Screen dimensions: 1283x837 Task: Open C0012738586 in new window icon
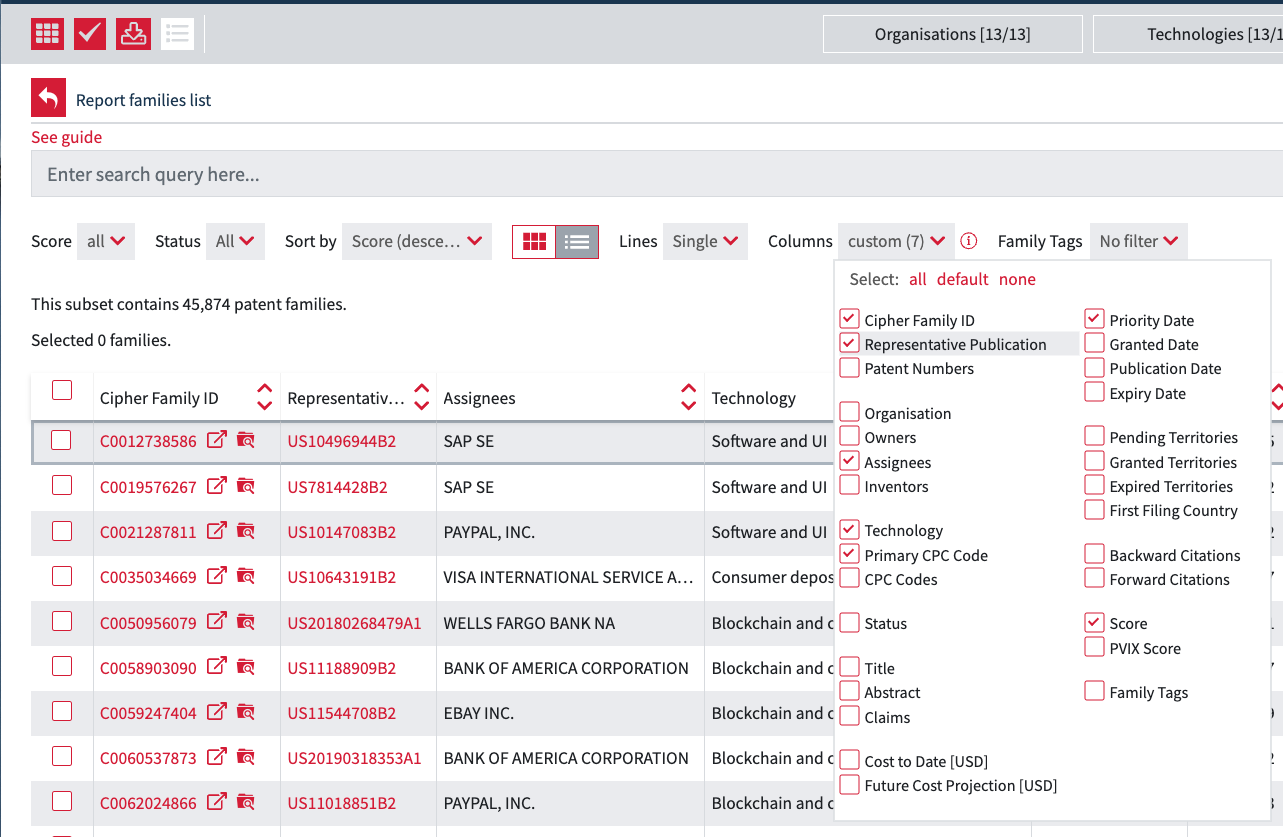click(217, 440)
